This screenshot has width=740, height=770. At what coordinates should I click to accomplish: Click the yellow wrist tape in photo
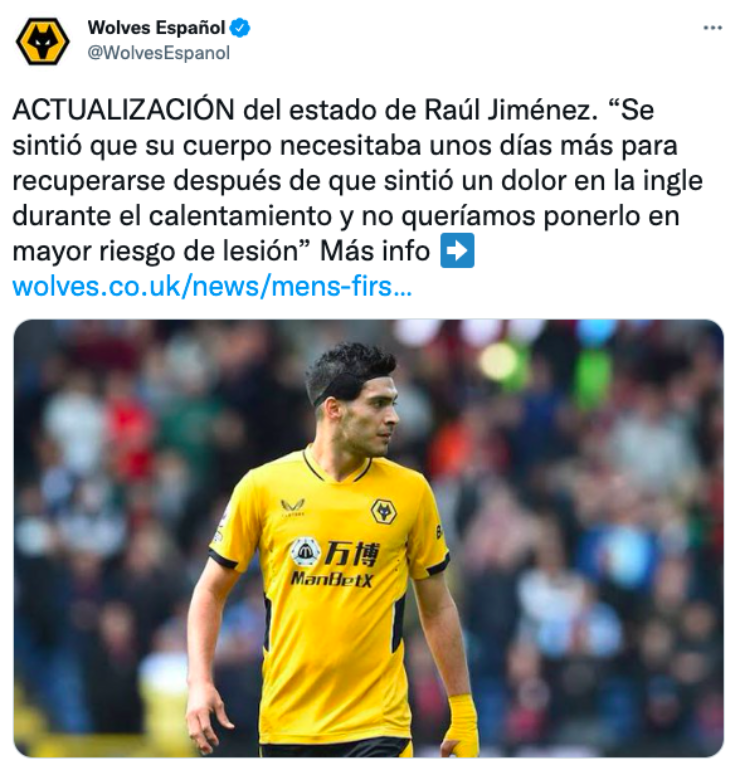[462, 722]
